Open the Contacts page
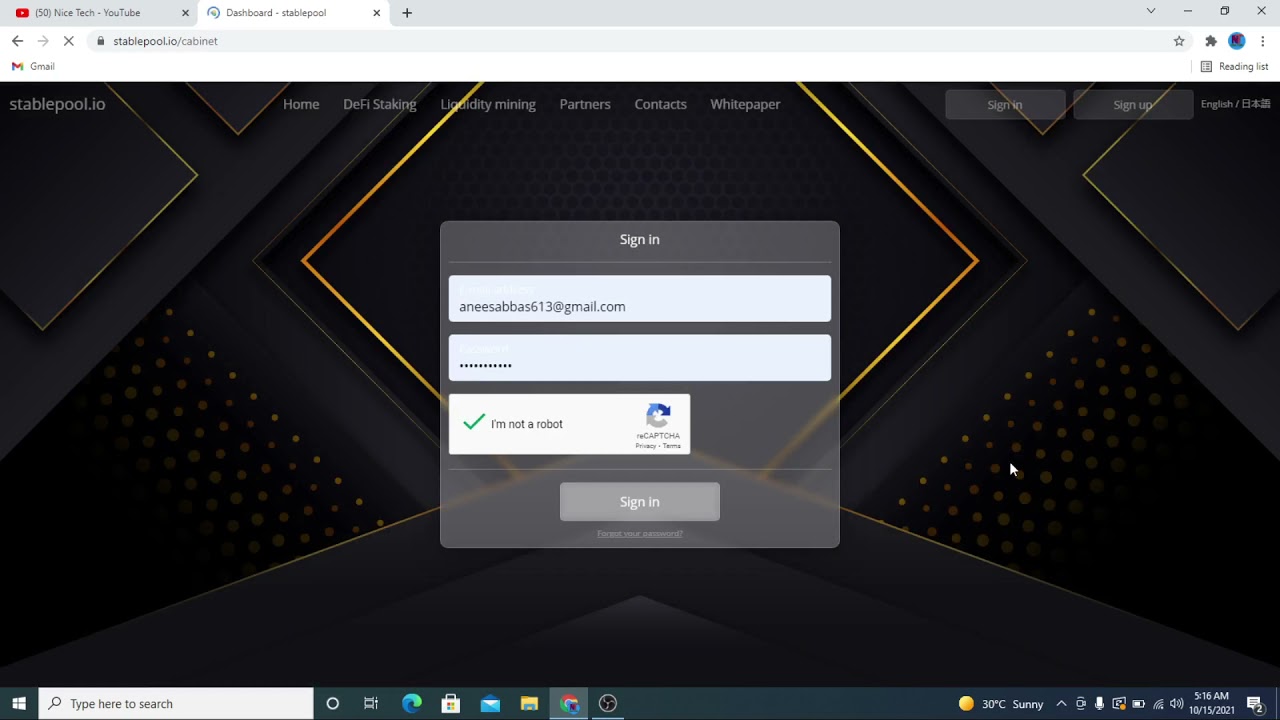The height and width of the screenshot is (720, 1280). click(x=660, y=104)
